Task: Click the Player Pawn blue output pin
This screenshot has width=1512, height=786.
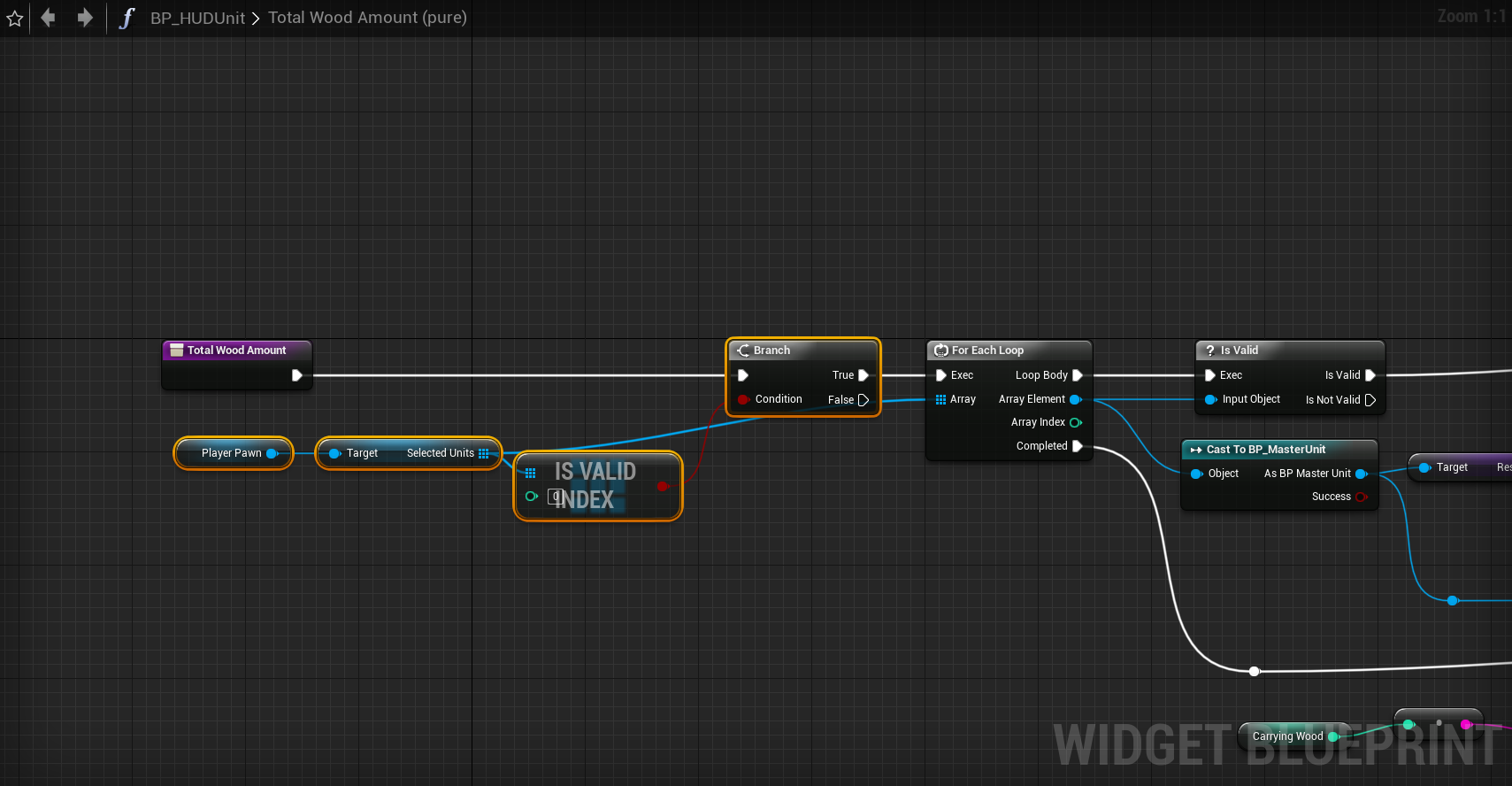Action: 272,453
